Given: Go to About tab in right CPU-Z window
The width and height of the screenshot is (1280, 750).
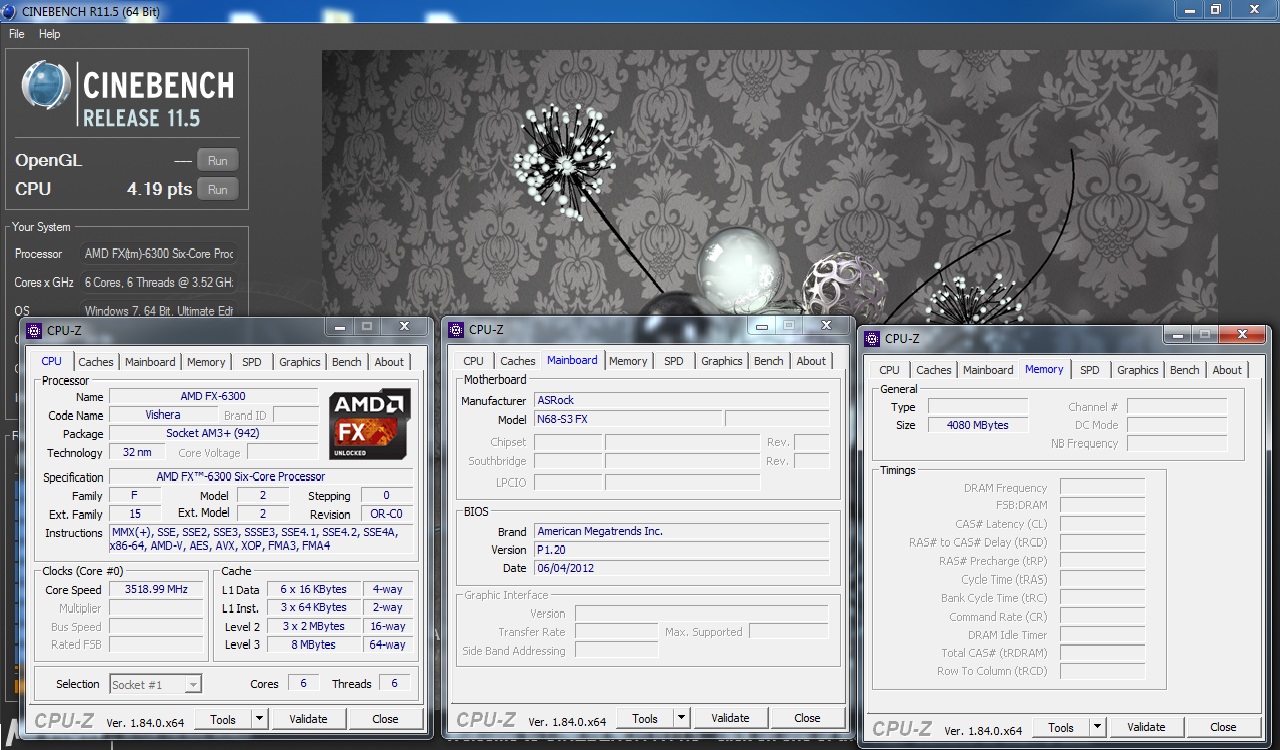Looking at the screenshot, I should pyautogui.click(x=1227, y=370).
